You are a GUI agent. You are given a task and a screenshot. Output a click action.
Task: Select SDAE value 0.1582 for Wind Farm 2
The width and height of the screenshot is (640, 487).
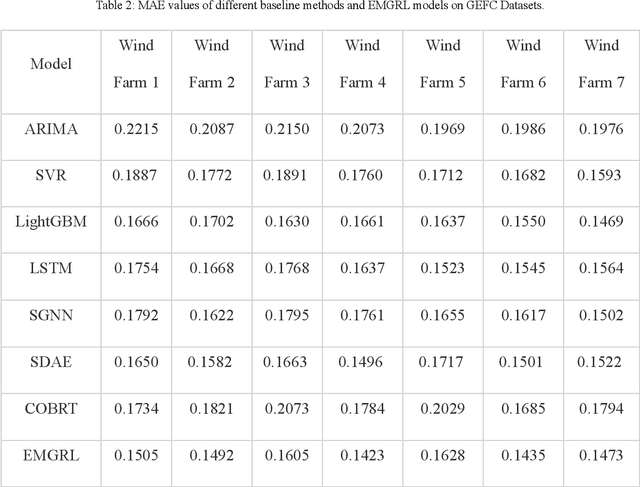click(x=212, y=362)
